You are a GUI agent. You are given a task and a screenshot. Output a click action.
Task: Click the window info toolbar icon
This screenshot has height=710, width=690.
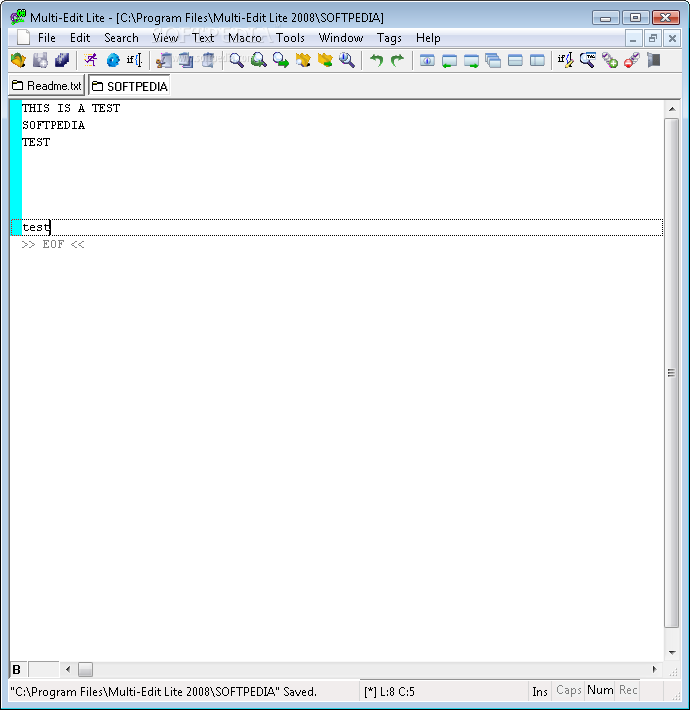(427, 60)
